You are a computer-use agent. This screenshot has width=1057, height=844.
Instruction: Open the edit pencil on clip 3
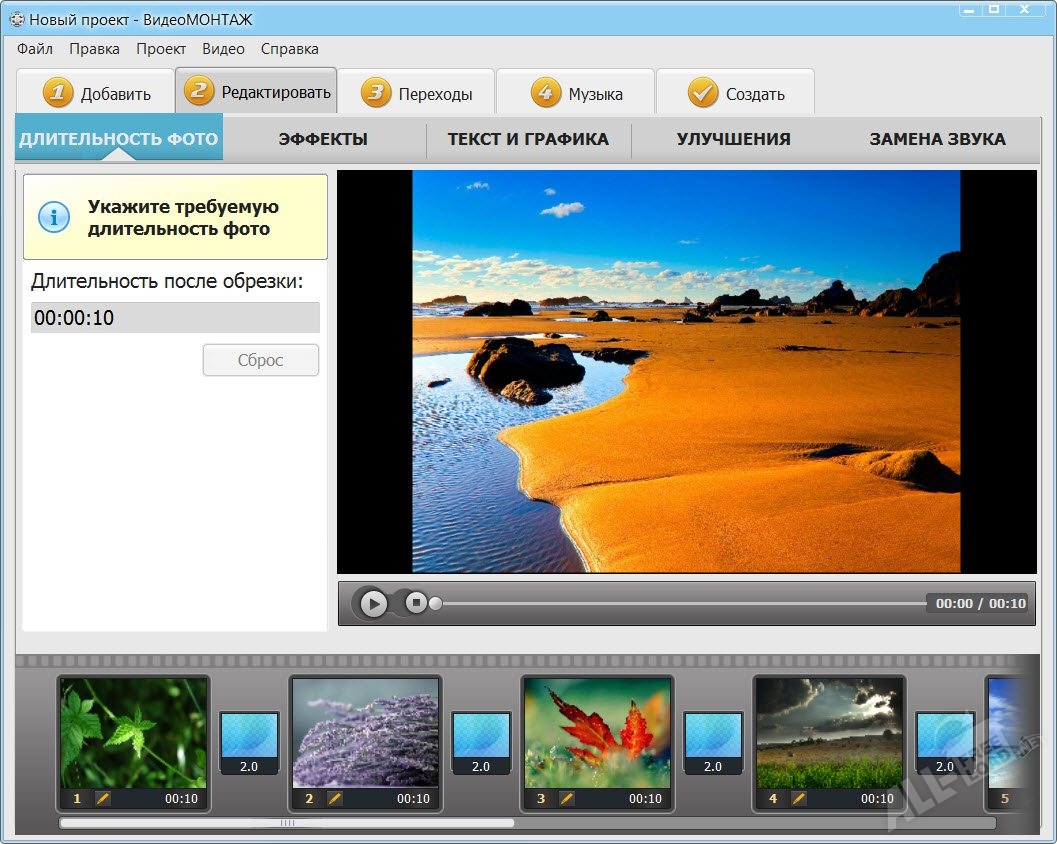(x=567, y=798)
